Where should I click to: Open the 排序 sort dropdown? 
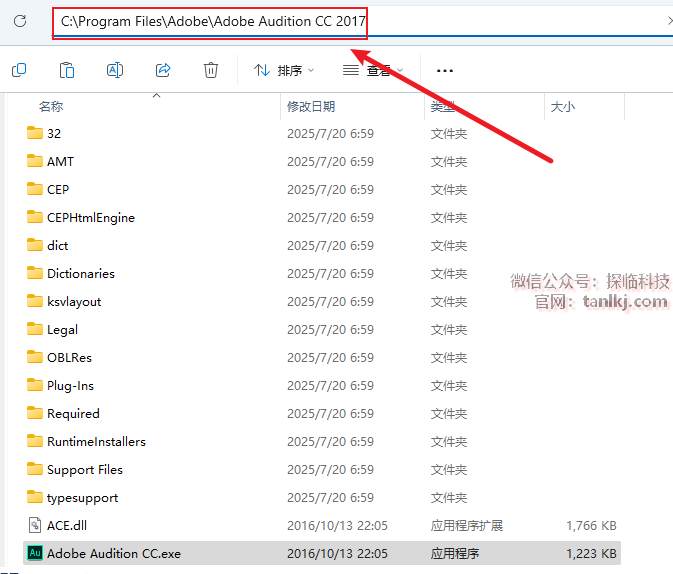pos(284,70)
